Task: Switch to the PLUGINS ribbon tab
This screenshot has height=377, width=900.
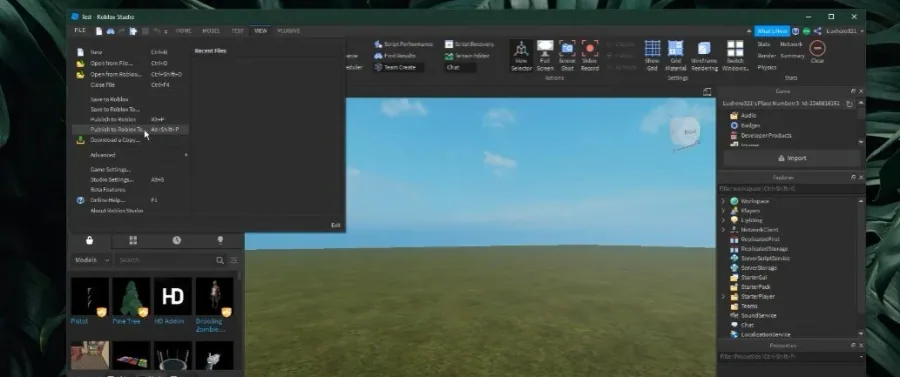Action: point(288,31)
